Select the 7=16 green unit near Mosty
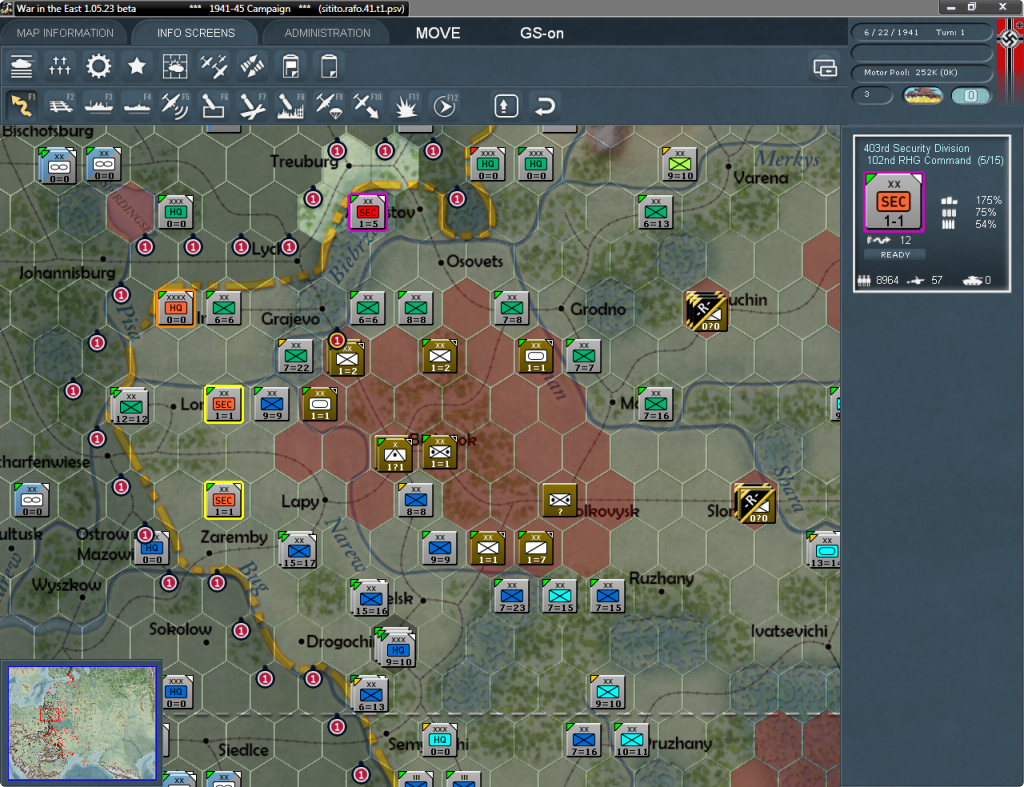Viewport: 1024px width, 787px height. tap(656, 404)
